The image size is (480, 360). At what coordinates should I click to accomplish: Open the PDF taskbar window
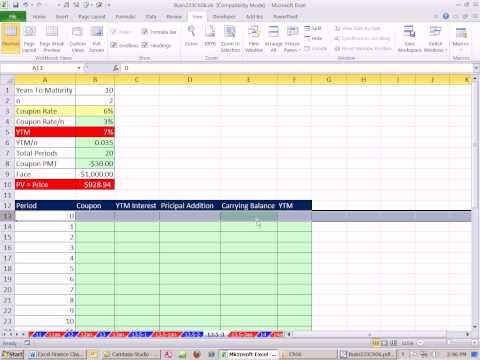pyautogui.click(x=367, y=354)
